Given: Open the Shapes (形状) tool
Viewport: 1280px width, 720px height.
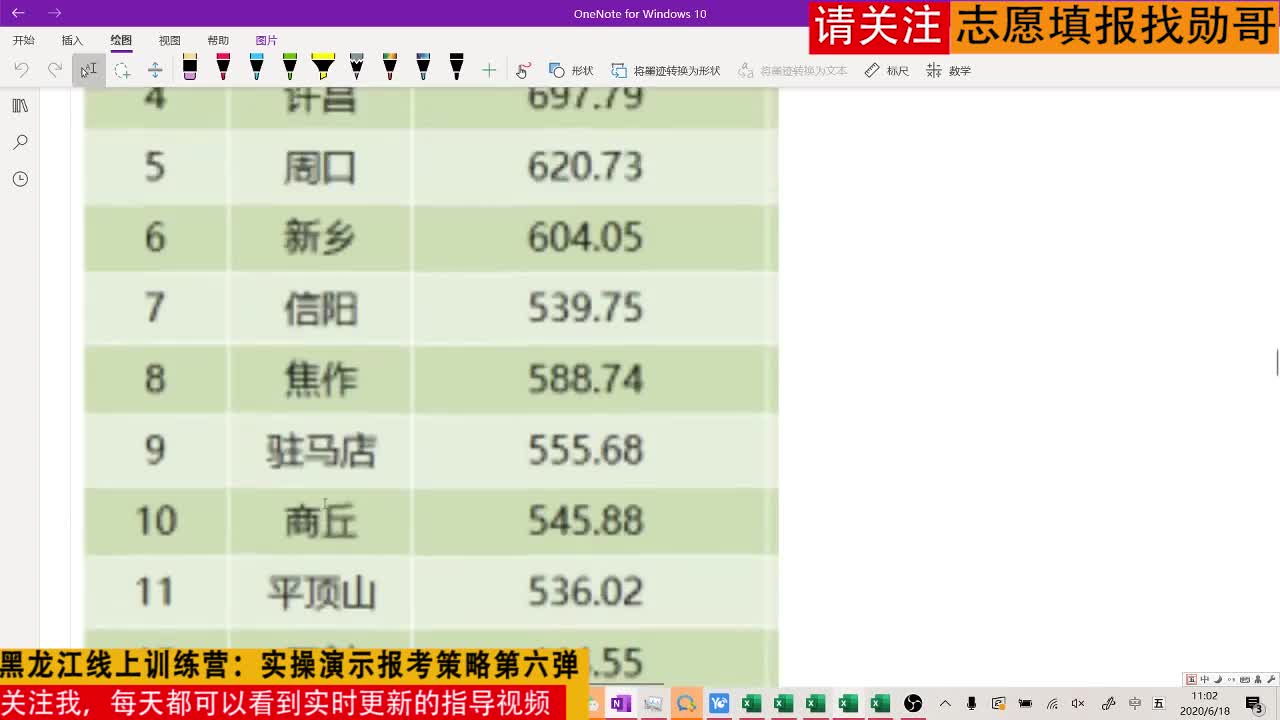Looking at the screenshot, I should [x=571, y=70].
